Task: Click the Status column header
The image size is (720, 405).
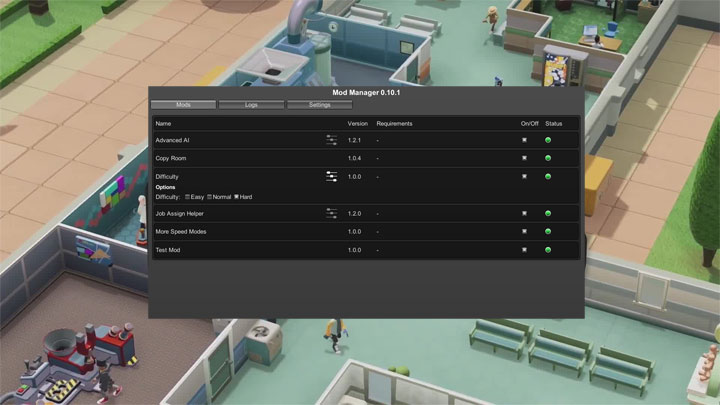Action: pyautogui.click(x=554, y=124)
